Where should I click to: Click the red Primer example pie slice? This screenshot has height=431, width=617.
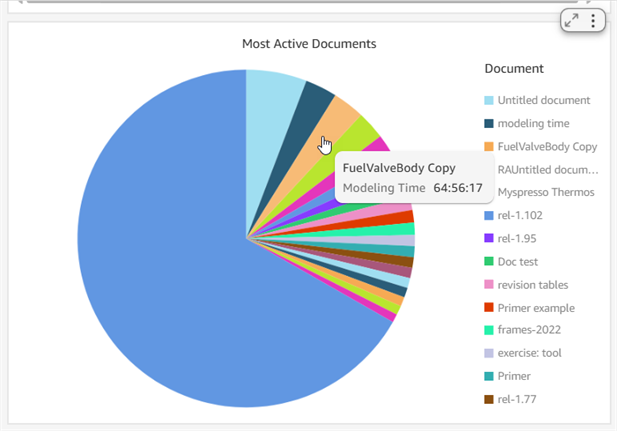(393, 218)
